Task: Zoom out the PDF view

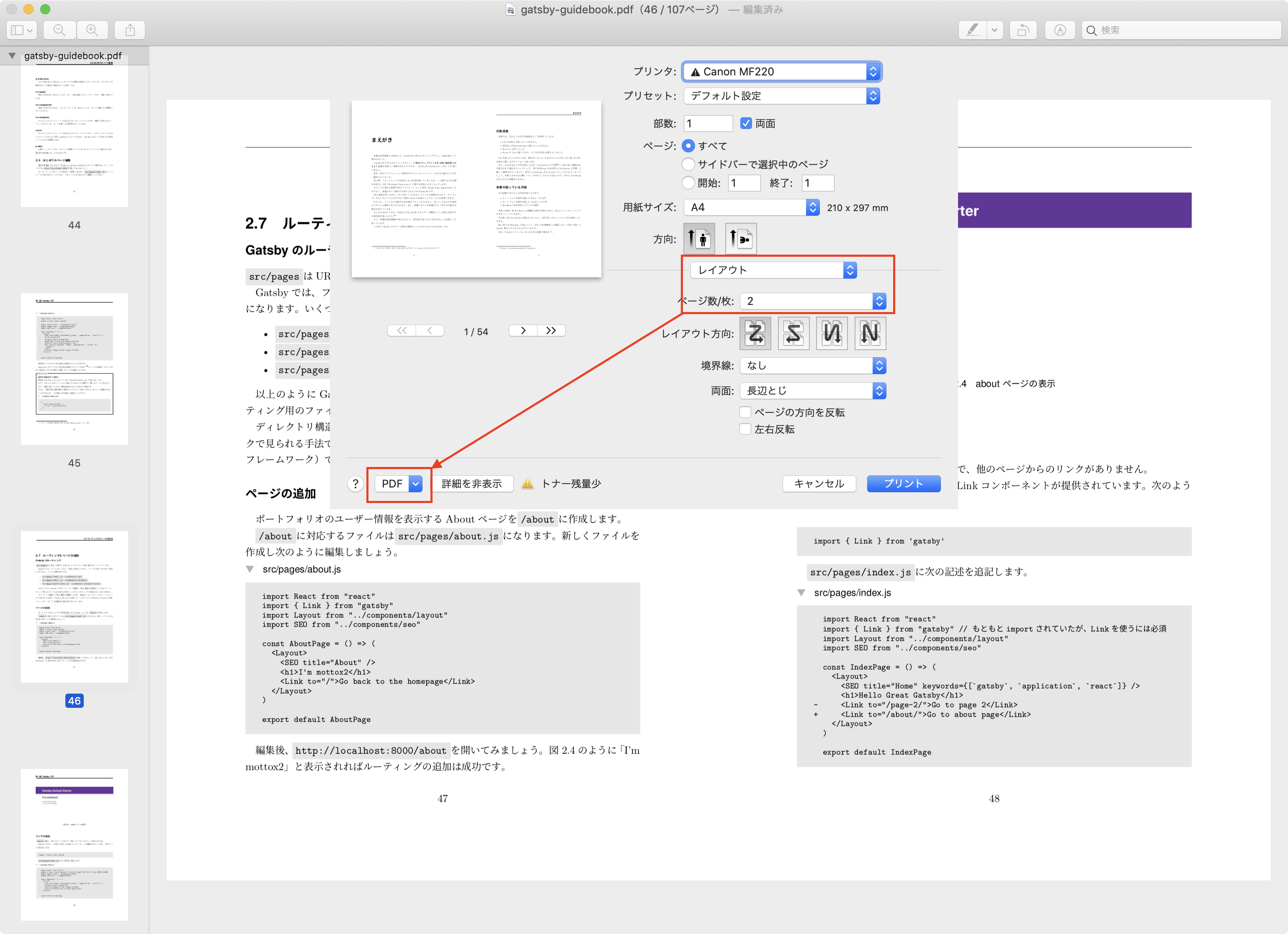Action: tap(59, 30)
